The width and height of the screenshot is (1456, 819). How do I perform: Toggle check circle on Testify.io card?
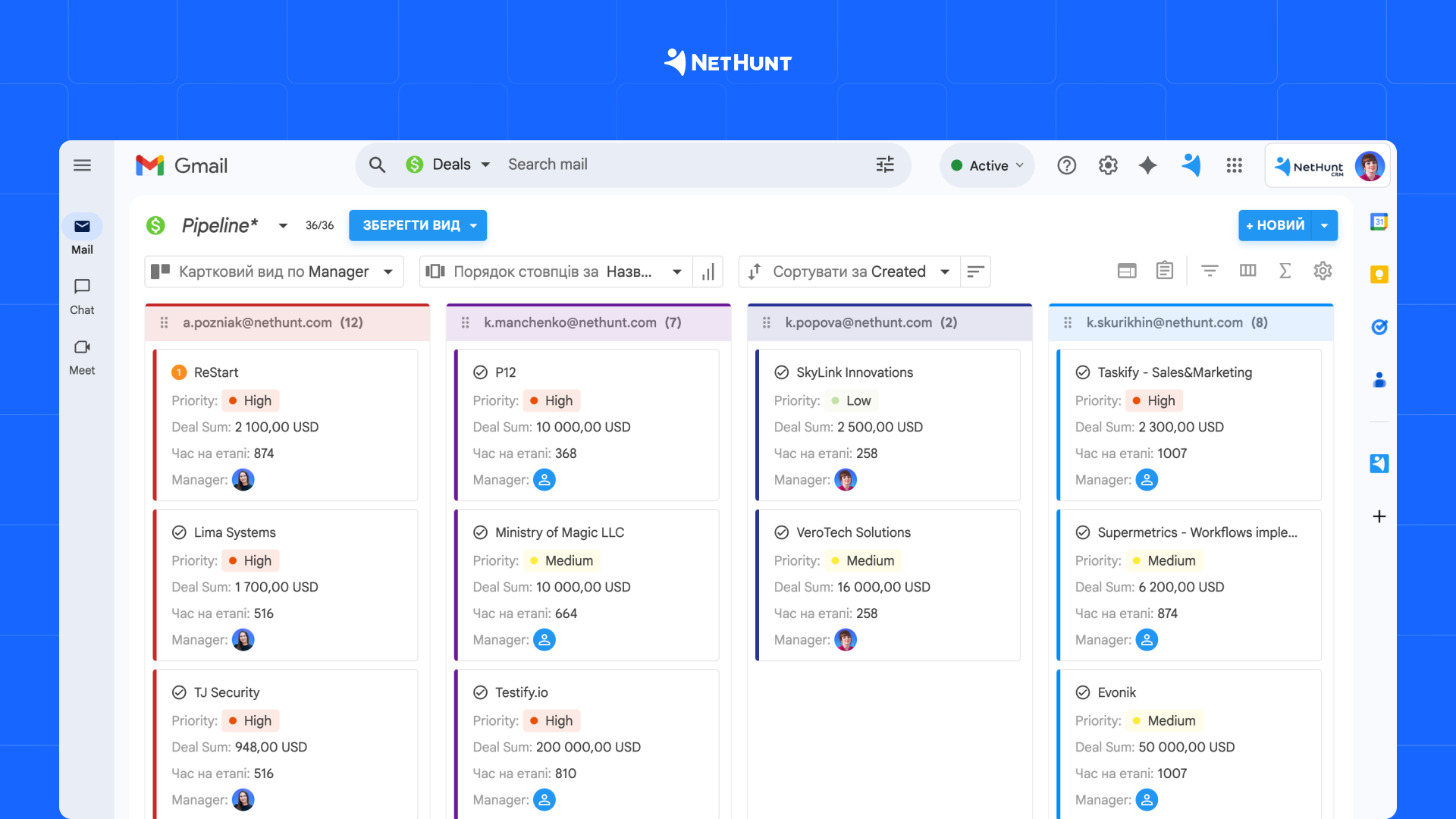480,692
